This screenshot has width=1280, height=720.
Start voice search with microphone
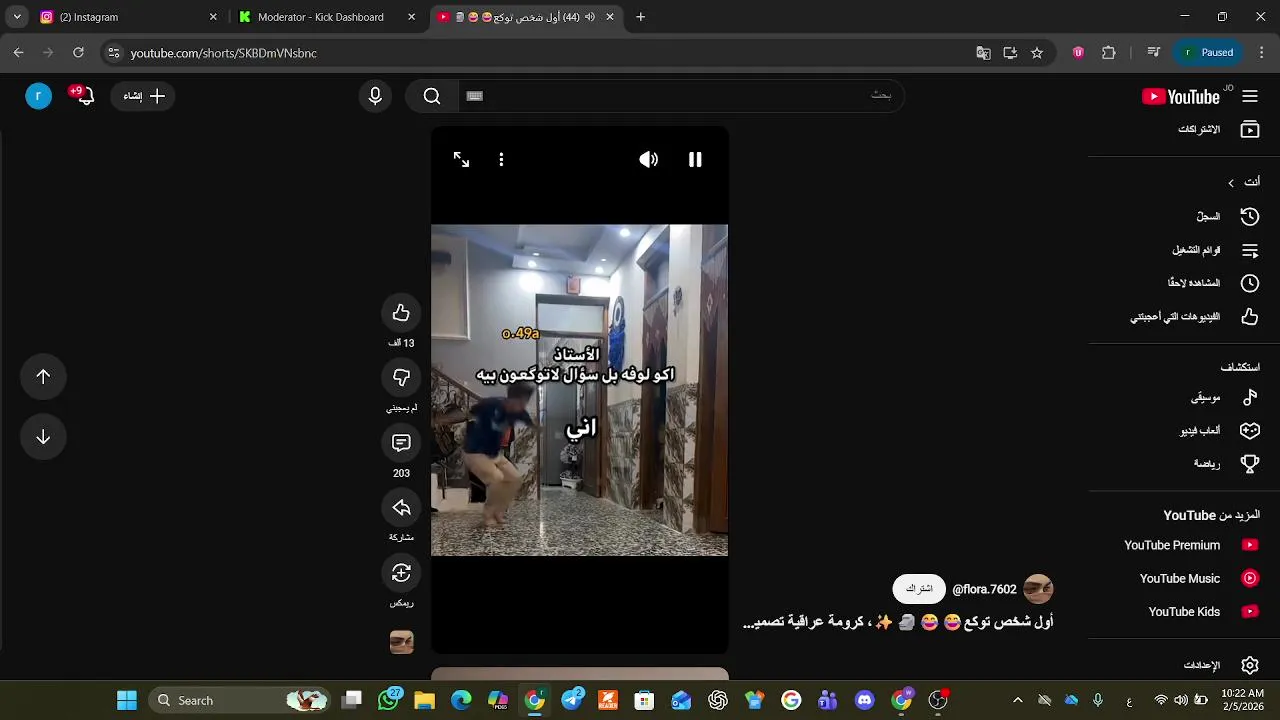tap(375, 96)
